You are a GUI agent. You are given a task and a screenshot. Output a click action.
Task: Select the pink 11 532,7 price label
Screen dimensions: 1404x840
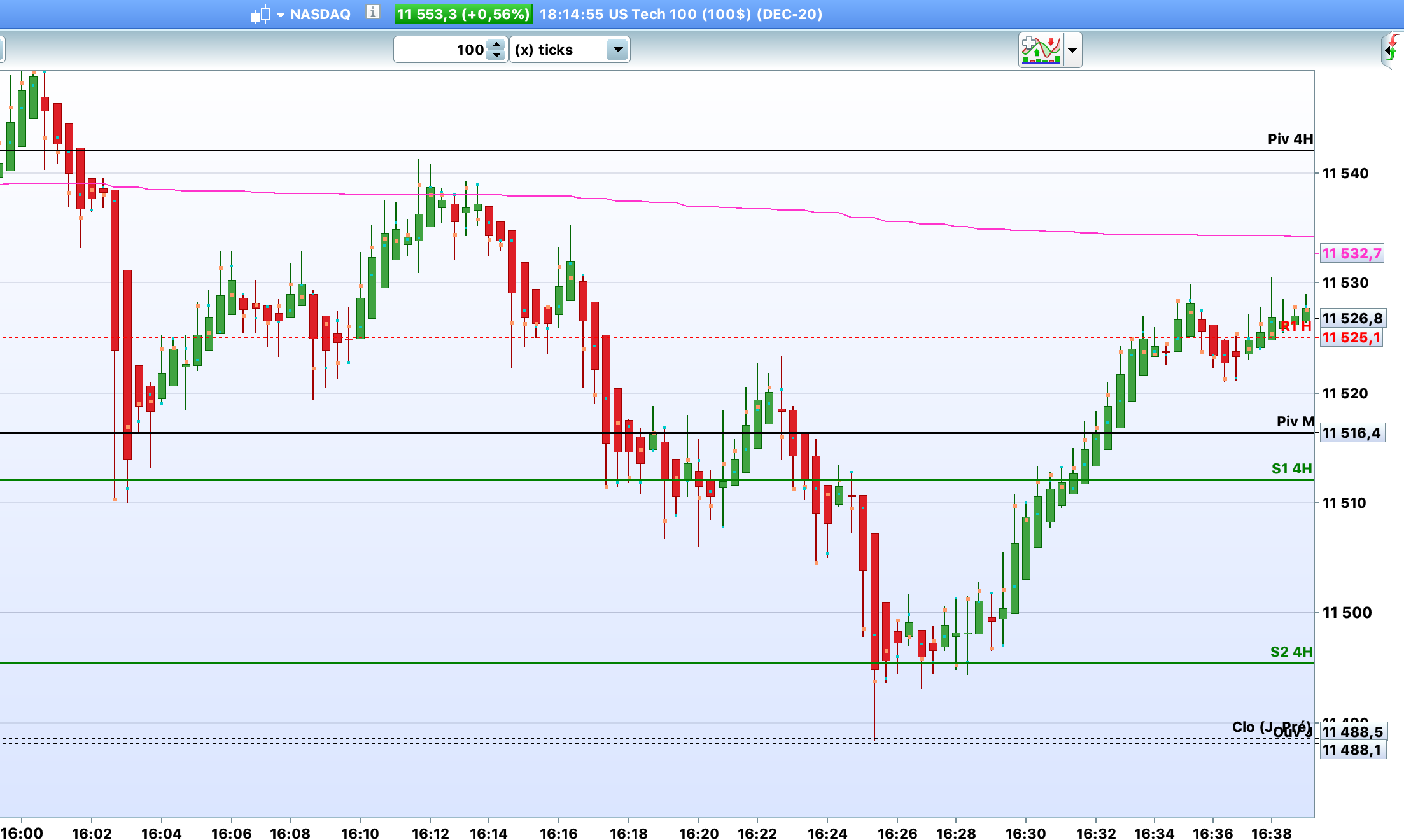point(1352,253)
